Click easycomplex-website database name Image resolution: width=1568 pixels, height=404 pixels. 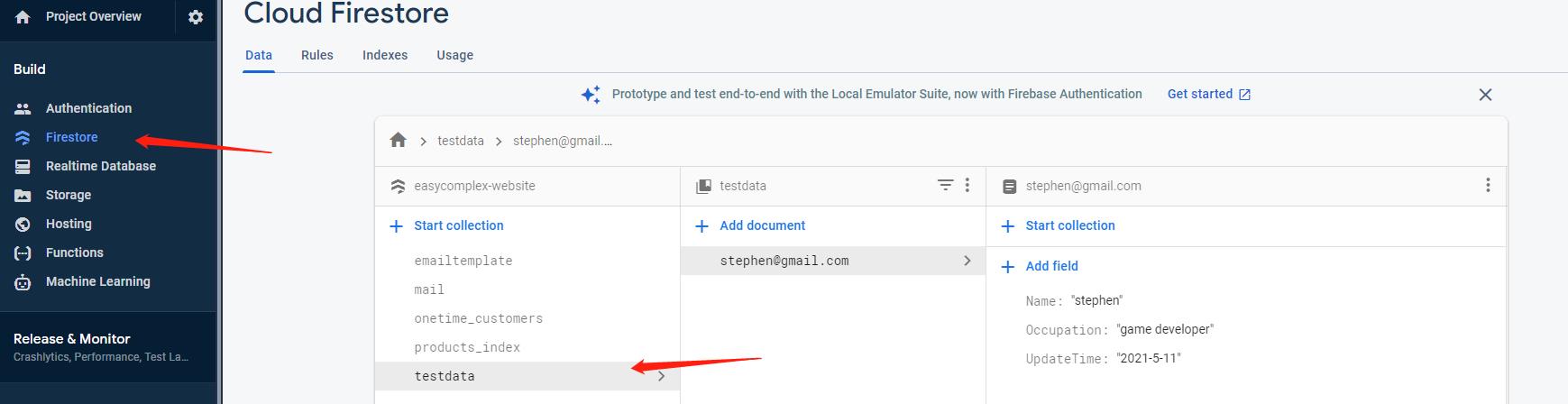(474, 186)
